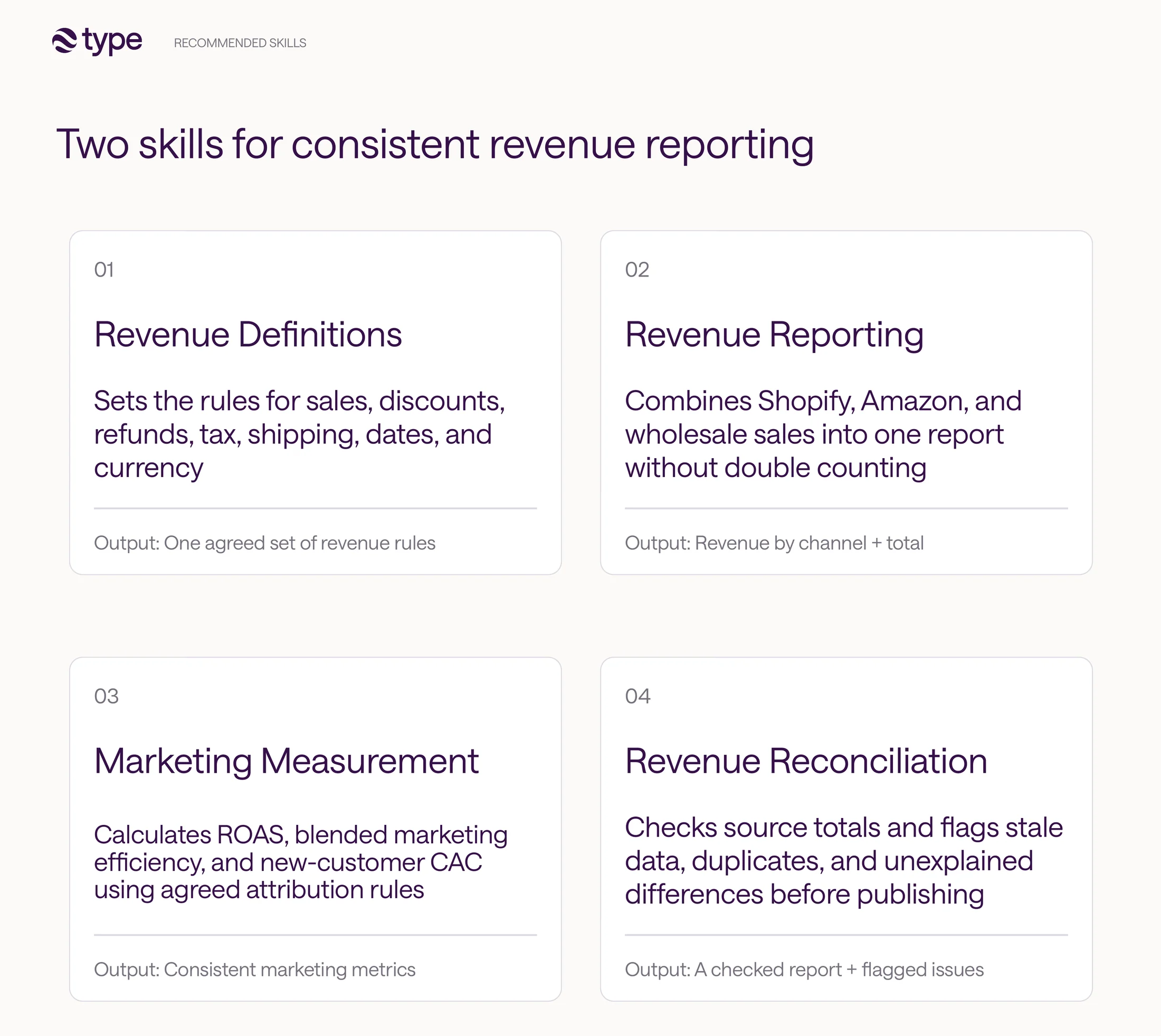Click the type logo icon
Screen dimensions: 1161x1036
click(64, 41)
